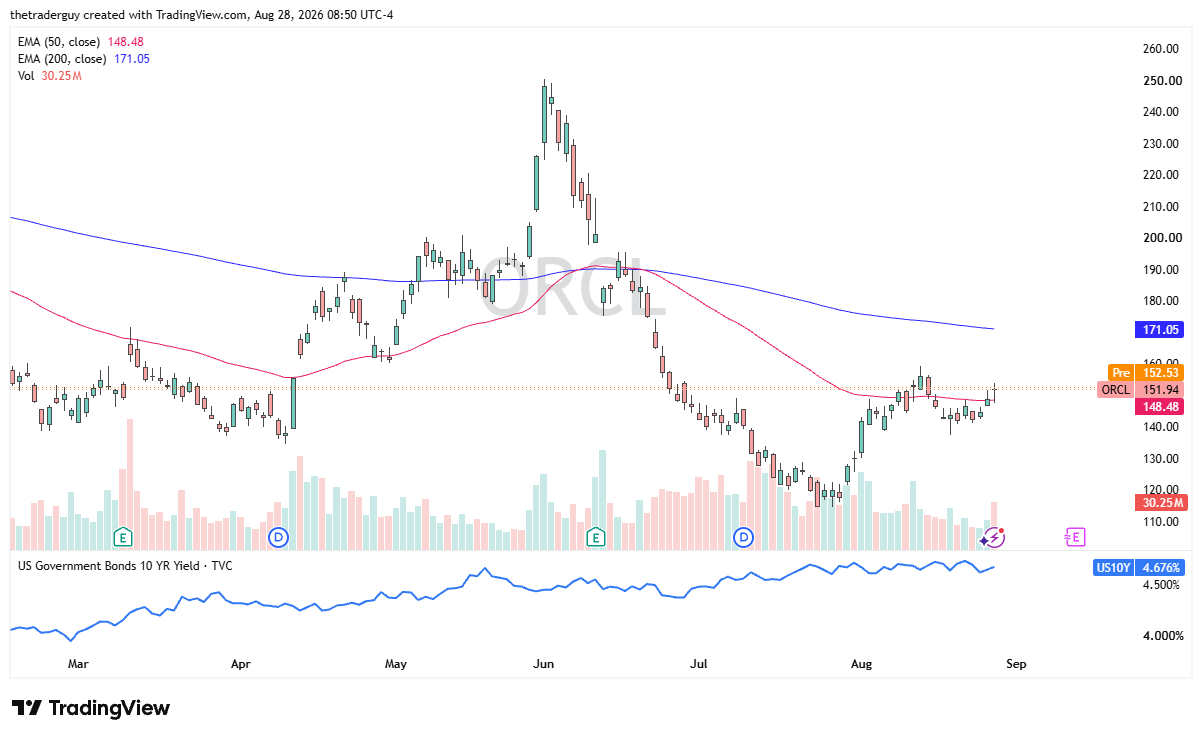Click the Aug label on time axis
The height and width of the screenshot is (738, 1202).
point(861,663)
